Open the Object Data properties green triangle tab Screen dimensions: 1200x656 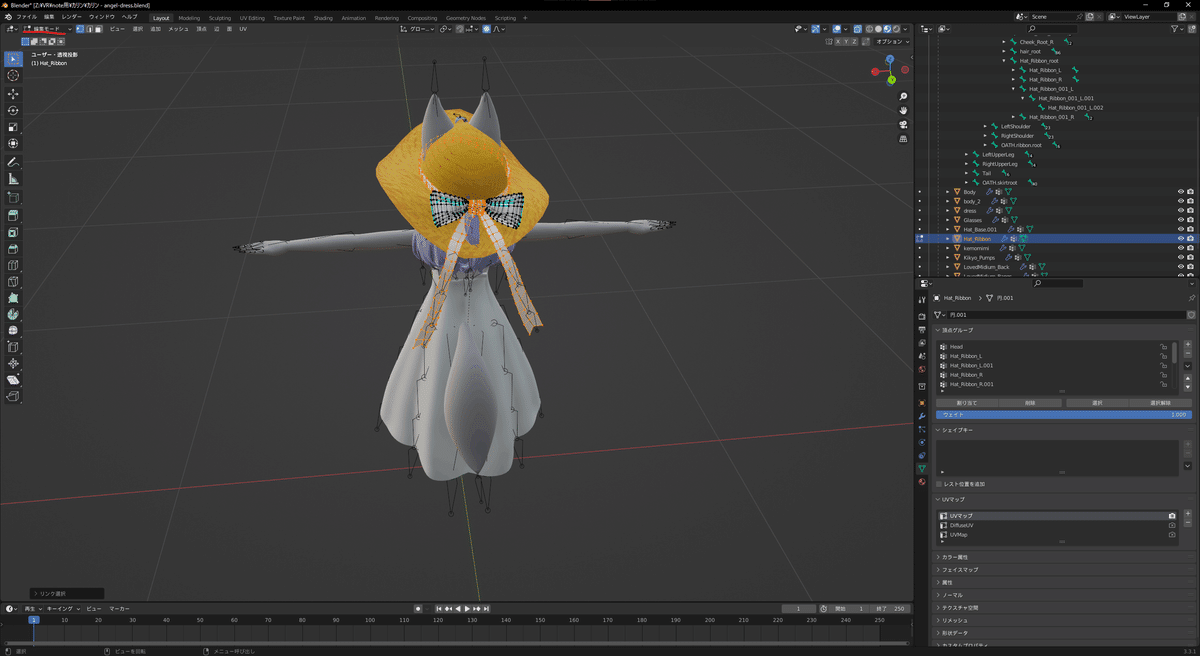921,468
